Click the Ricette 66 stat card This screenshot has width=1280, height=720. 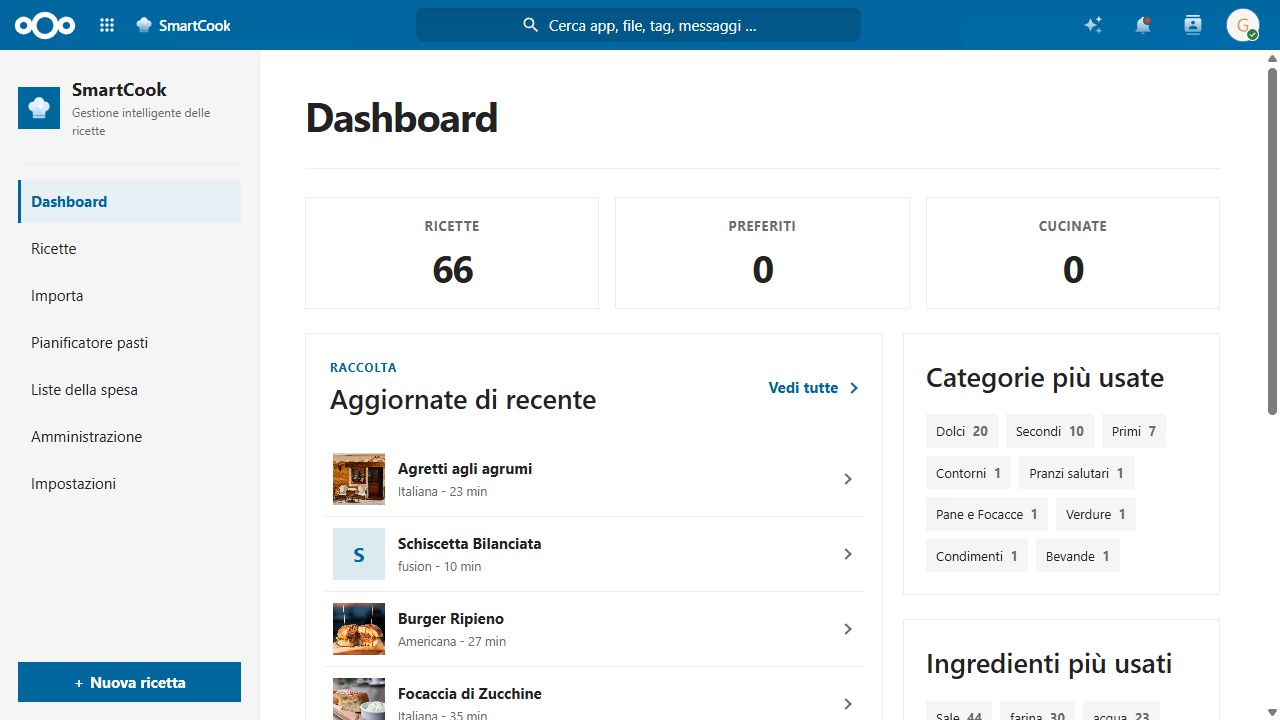[452, 253]
